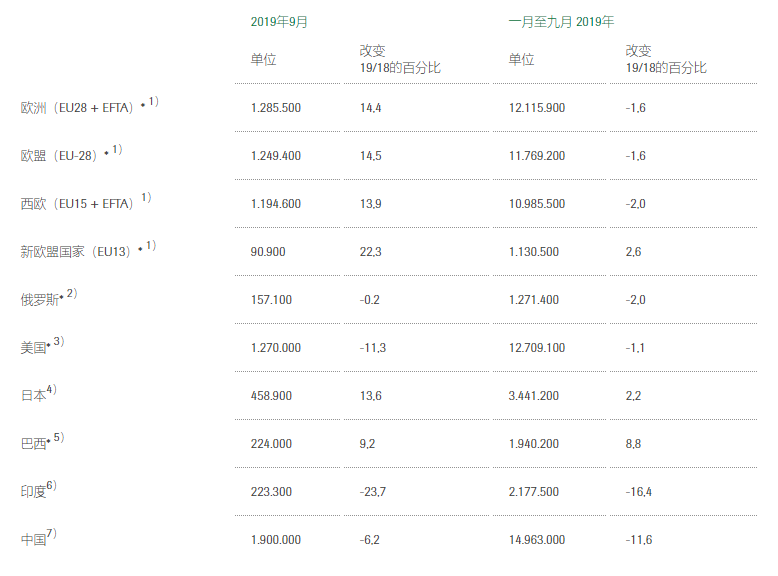This screenshot has width=778, height=576.
Task: Click the 一月至九月 2019年 column header
Action: pyautogui.click(x=561, y=21)
